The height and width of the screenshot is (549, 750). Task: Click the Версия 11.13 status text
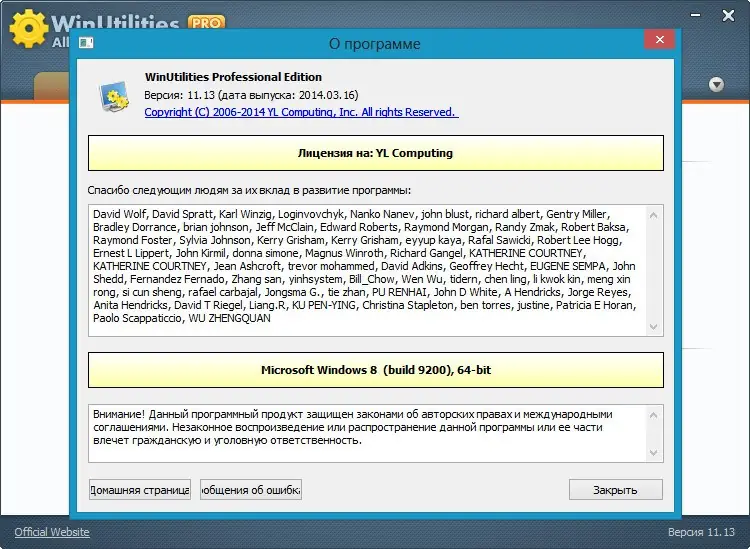point(701,532)
